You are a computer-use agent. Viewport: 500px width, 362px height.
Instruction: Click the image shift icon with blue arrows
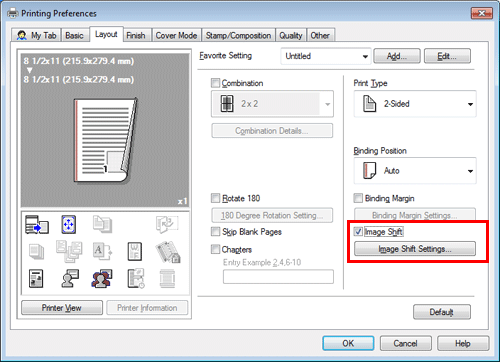point(69,224)
